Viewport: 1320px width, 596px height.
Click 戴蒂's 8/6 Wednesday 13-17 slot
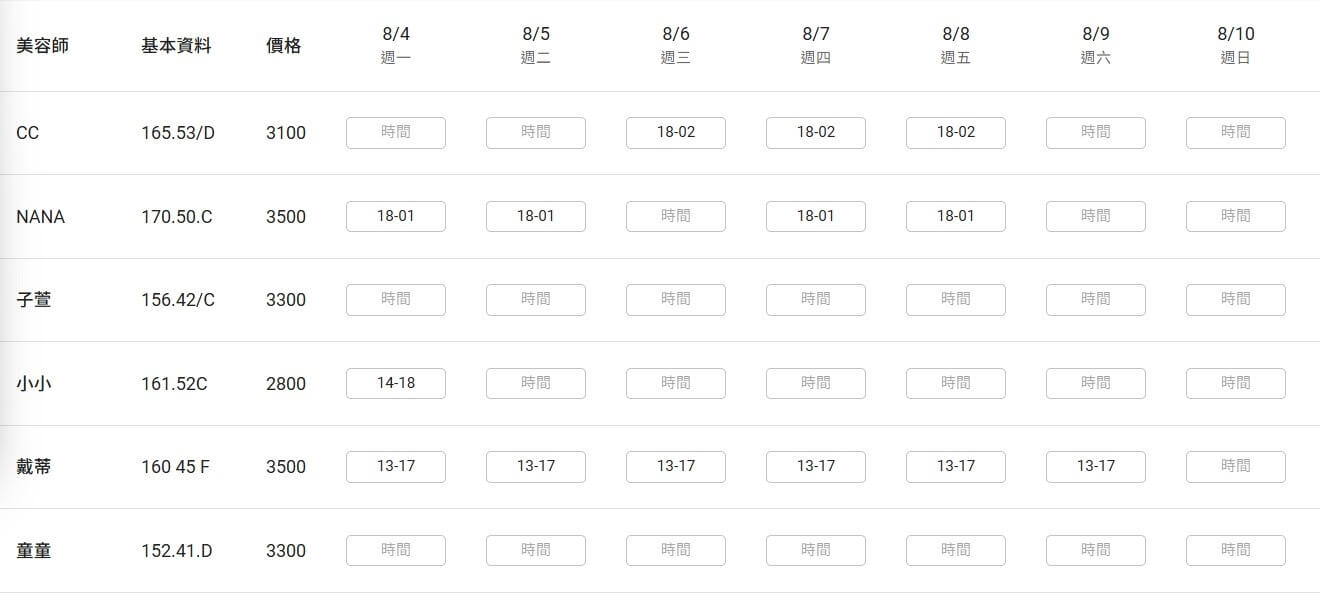pyautogui.click(x=676, y=466)
